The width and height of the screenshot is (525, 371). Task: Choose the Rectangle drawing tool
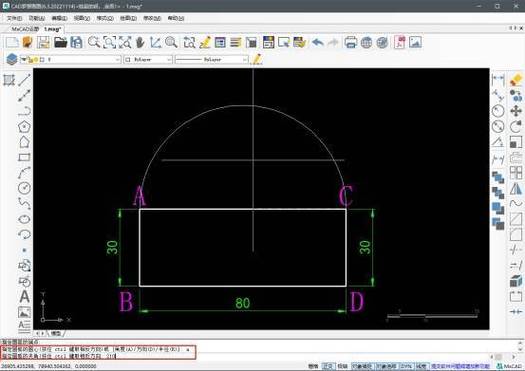24,157
